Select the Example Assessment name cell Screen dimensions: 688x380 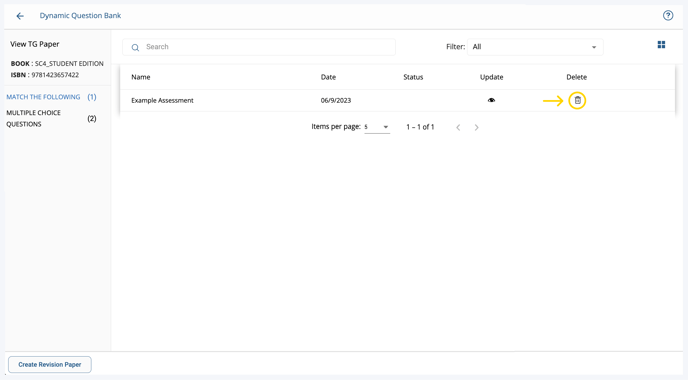tap(162, 100)
